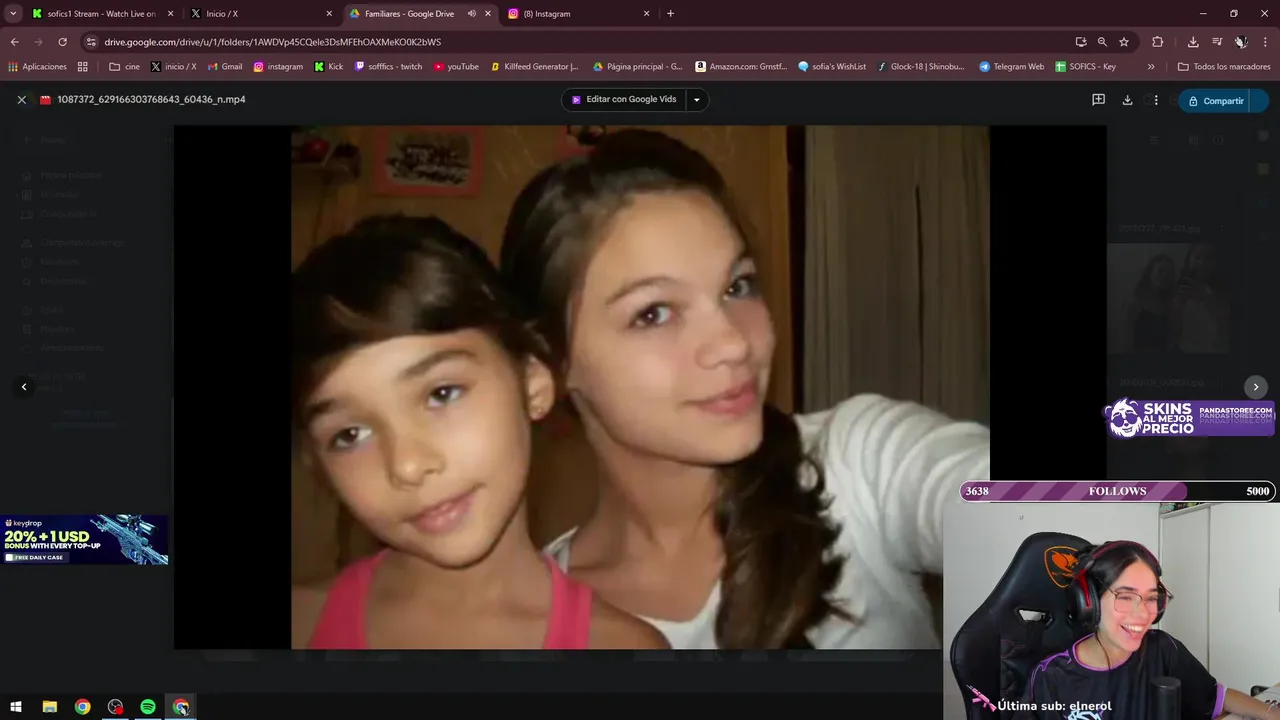The width and height of the screenshot is (1280, 720).
Task: Open Kick bookmark
Action: [328, 67]
